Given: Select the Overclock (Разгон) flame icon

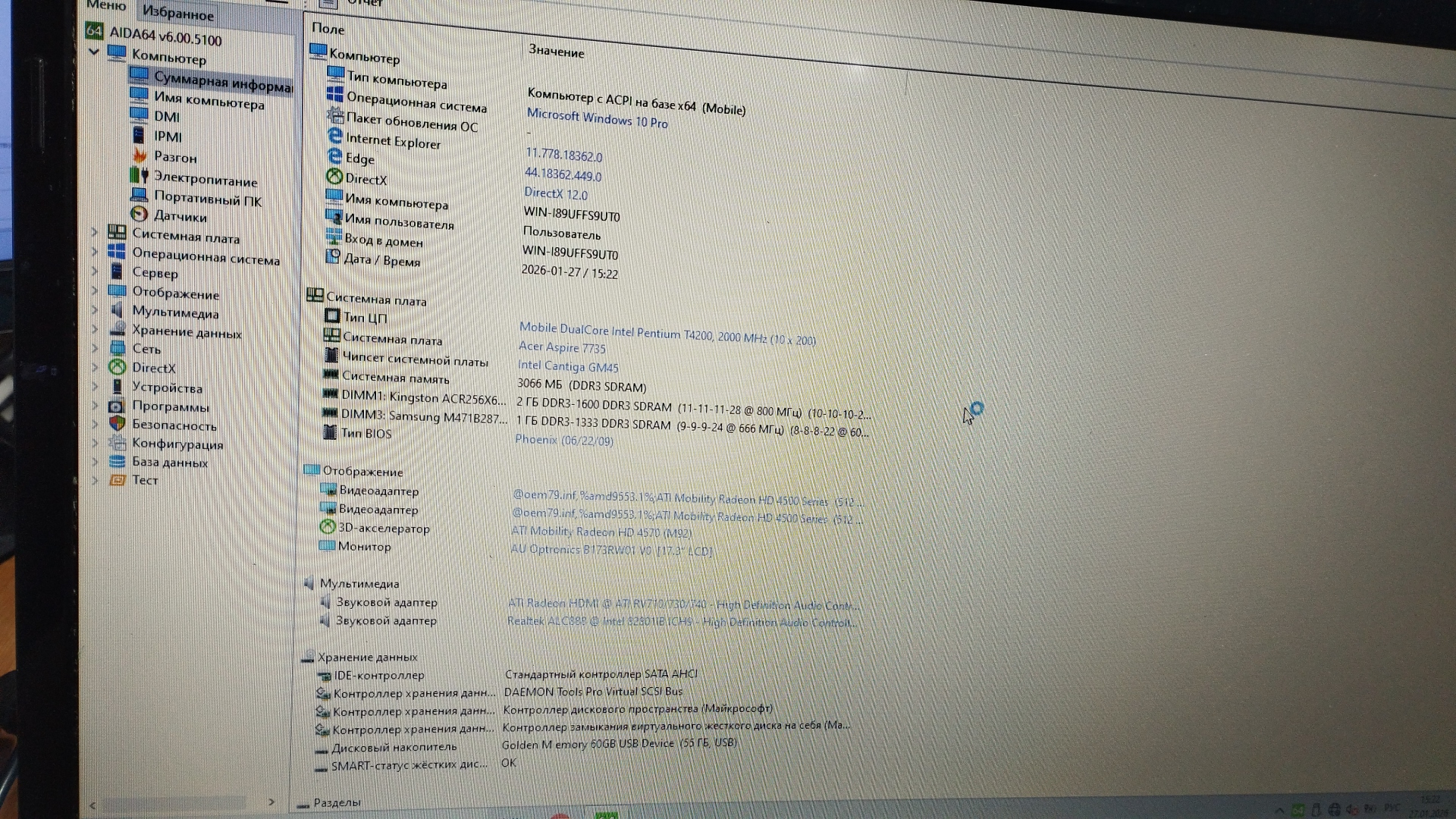Looking at the screenshot, I should 140,155.
